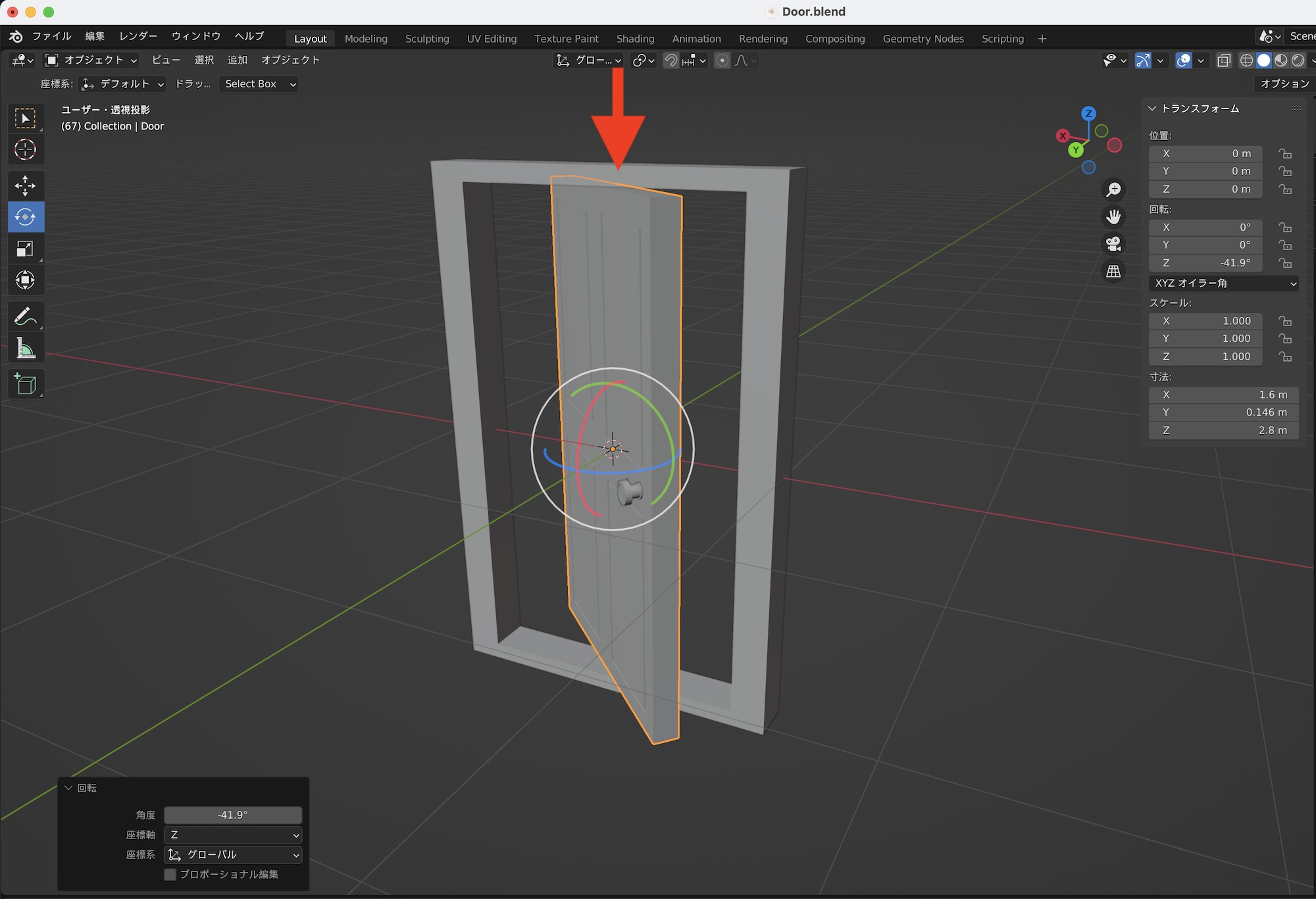
Task: Switch to the Shading workspace tab
Action: tap(635, 39)
